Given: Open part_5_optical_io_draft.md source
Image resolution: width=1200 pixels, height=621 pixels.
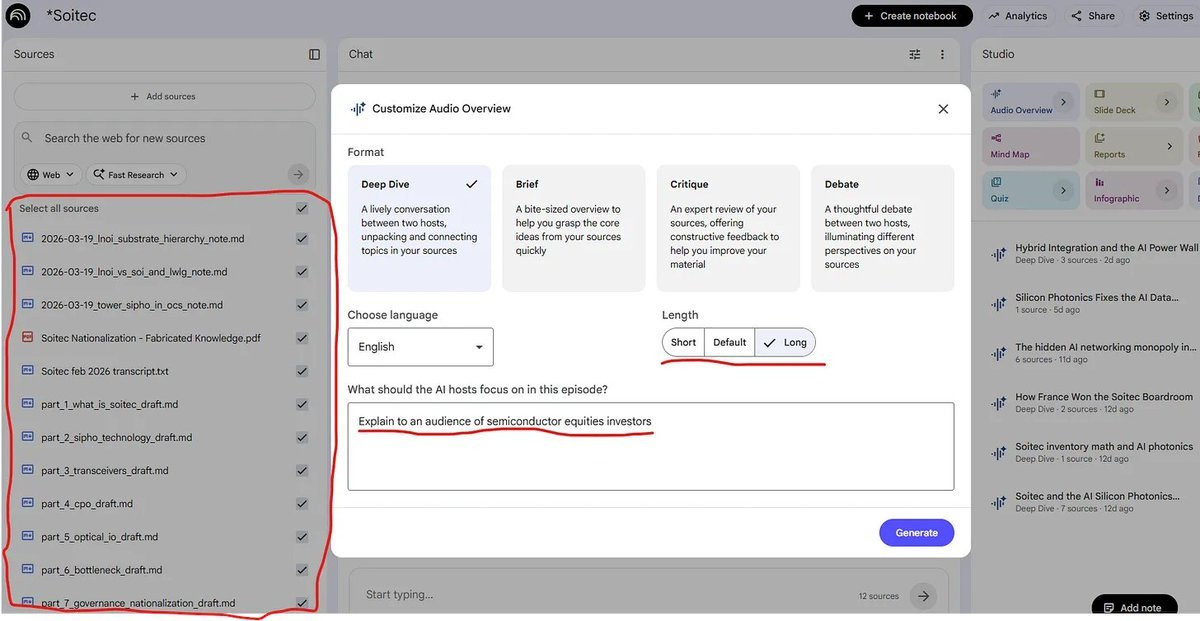Looking at the screenshot, I should tap(100, 537).
